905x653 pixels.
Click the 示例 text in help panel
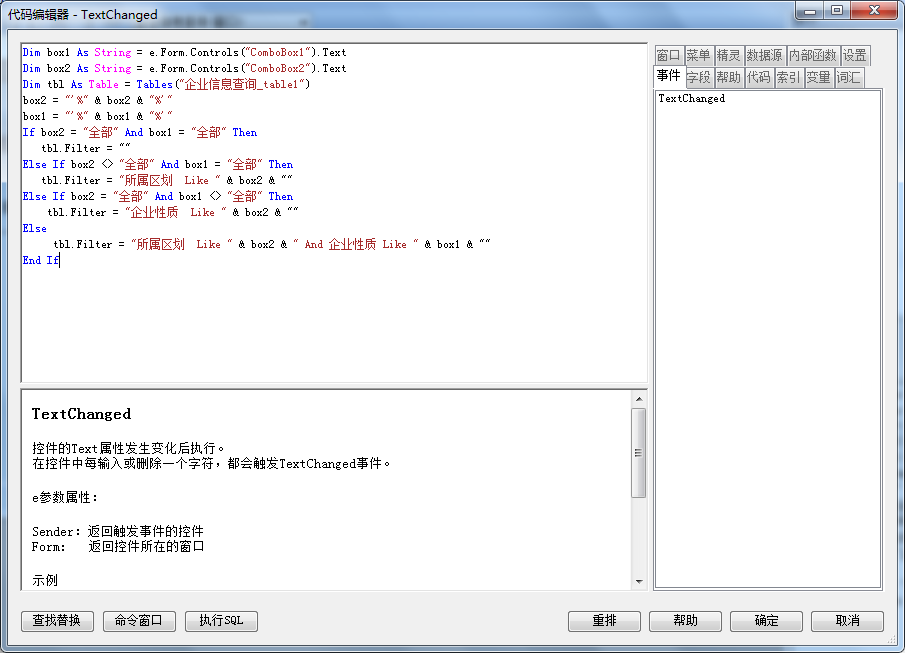point(45,580)
